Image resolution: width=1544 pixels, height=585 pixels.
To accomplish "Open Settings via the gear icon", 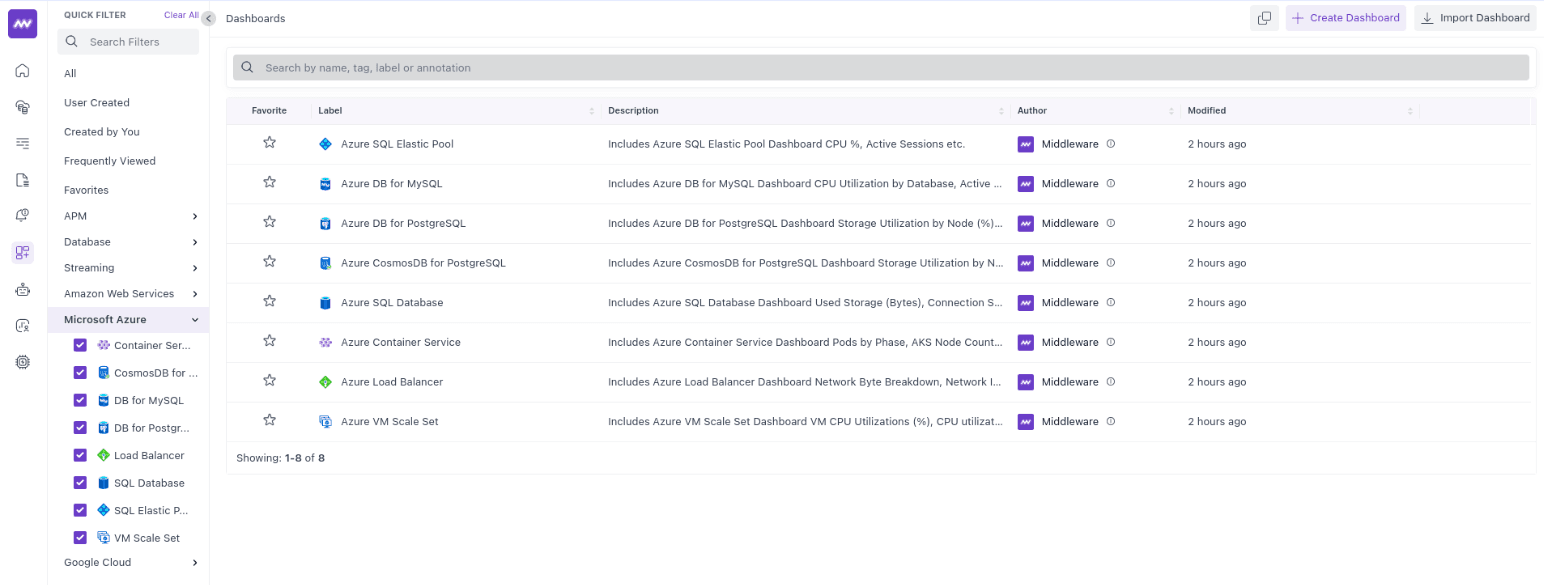I will [x=22, y=362].
